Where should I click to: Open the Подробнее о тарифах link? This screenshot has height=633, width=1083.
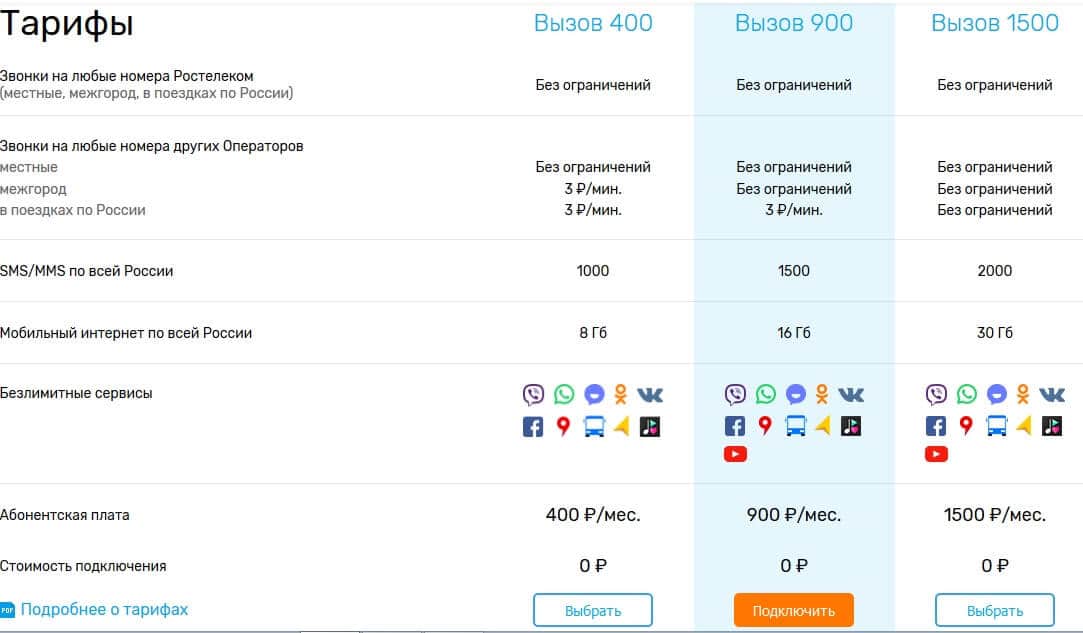pos(104,609)
